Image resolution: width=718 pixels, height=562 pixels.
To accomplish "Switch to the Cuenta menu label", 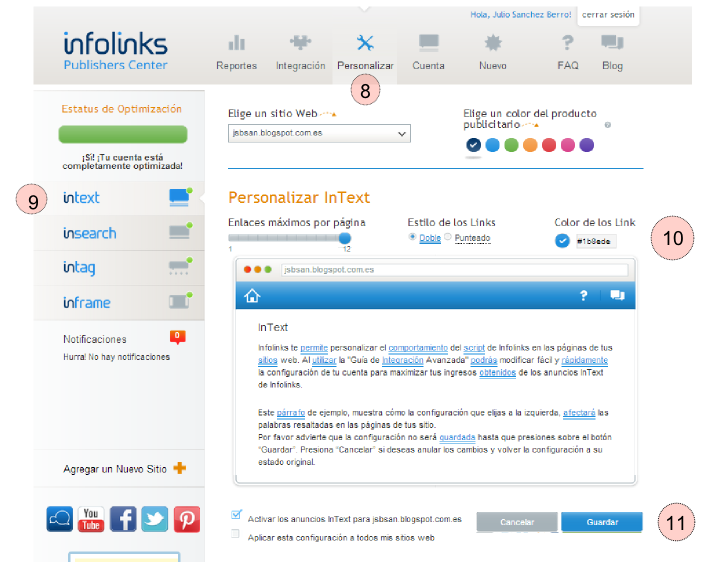I will (x=428, y=65).
